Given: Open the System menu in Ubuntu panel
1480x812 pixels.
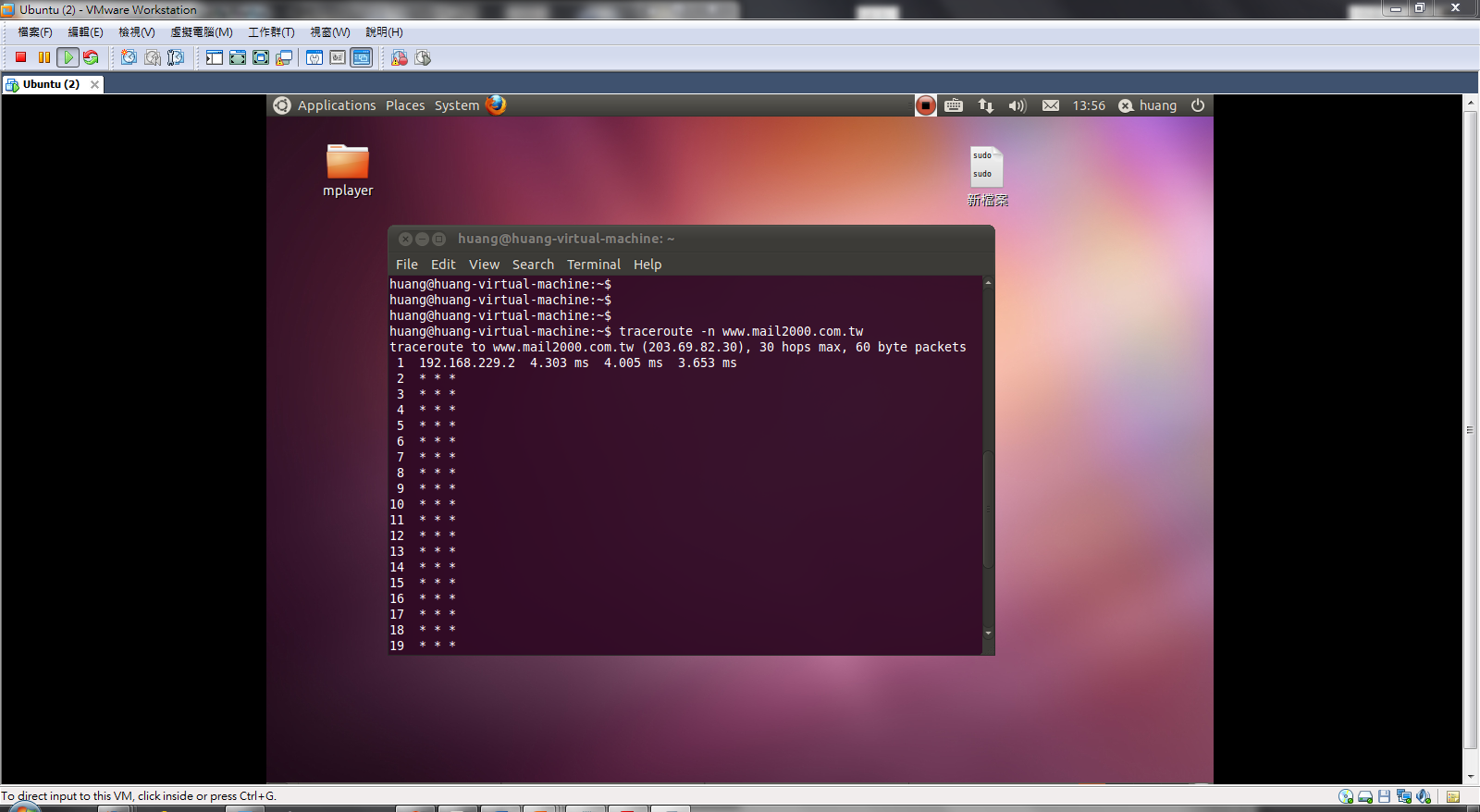Looking at the screenshot, I should 457,105.
